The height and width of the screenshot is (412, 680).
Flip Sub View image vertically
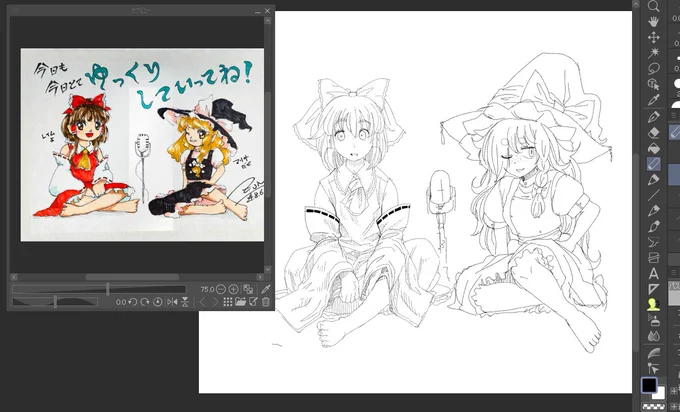coord(185,302)
